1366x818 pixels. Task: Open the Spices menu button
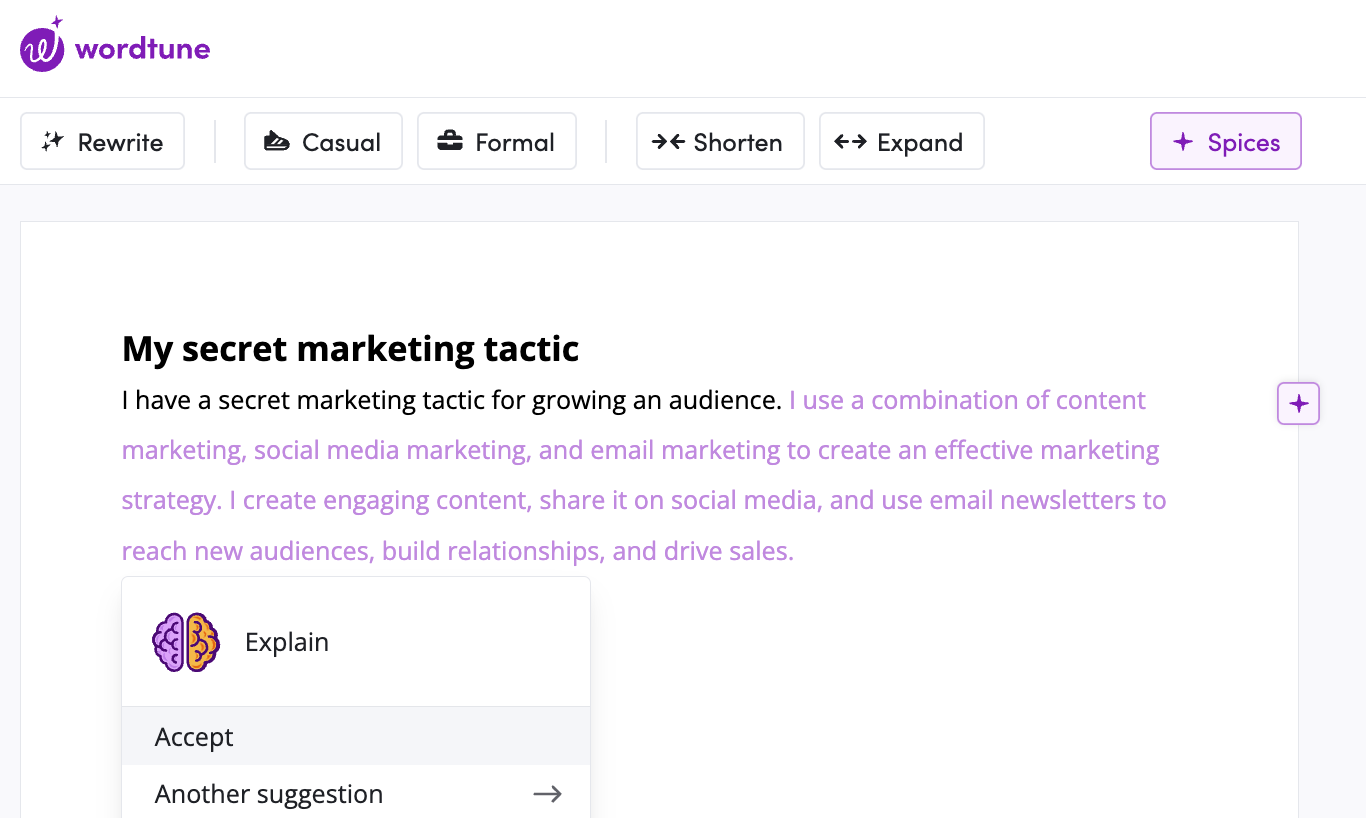pos(1225,142)
